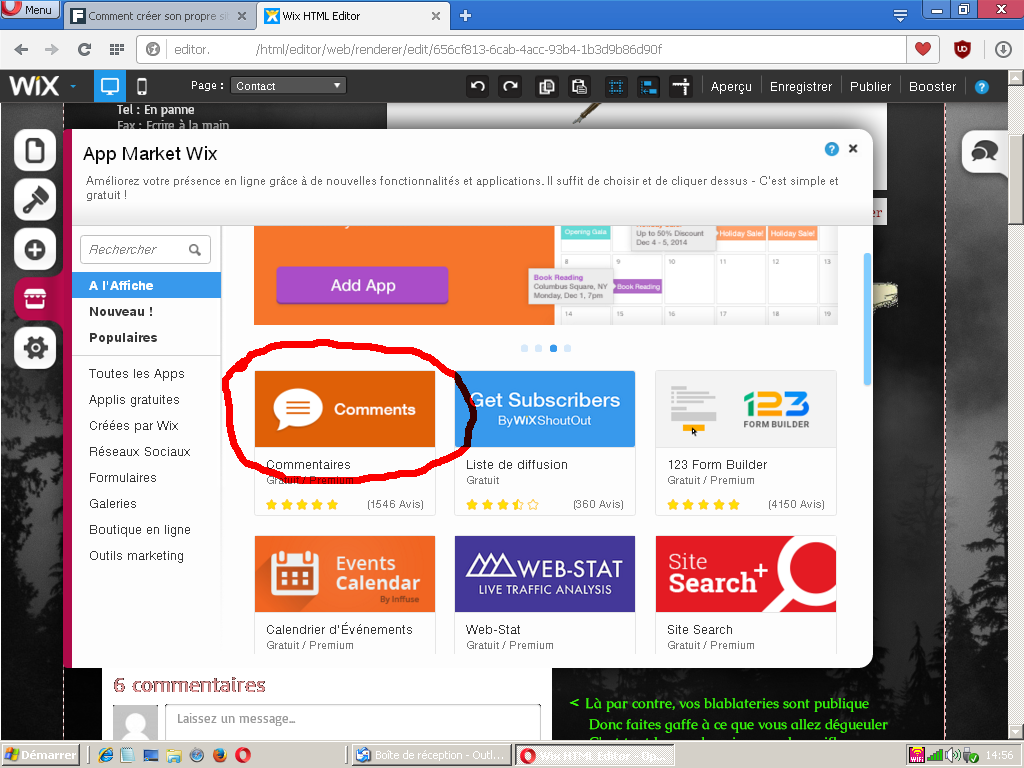This screenshot has width=1024, height=768.
Task: Close the App Market Wix dialog
Action: click(853, 148)
